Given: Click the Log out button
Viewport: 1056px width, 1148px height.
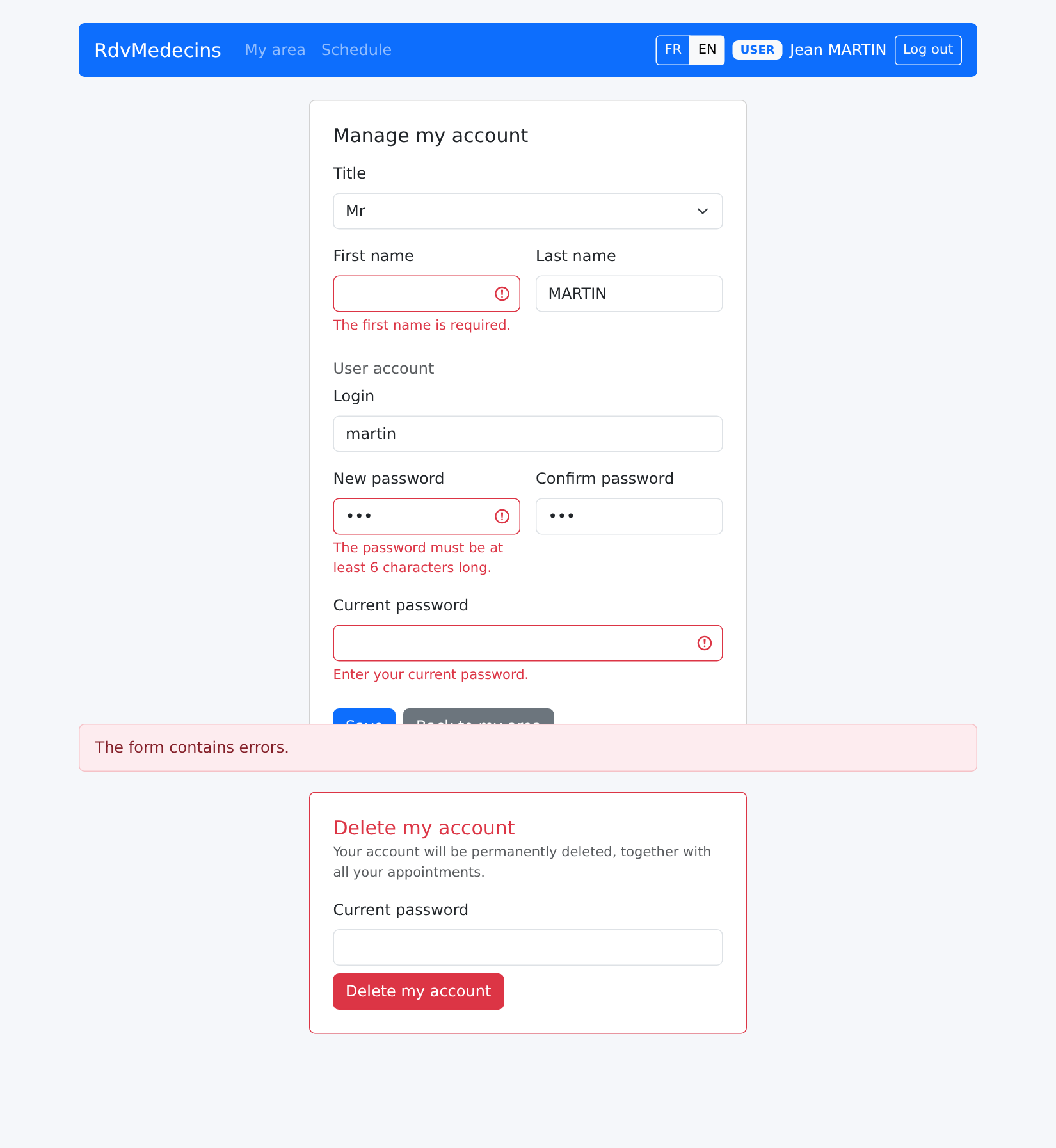Looking at the screenshot, I should pos(928,50).
